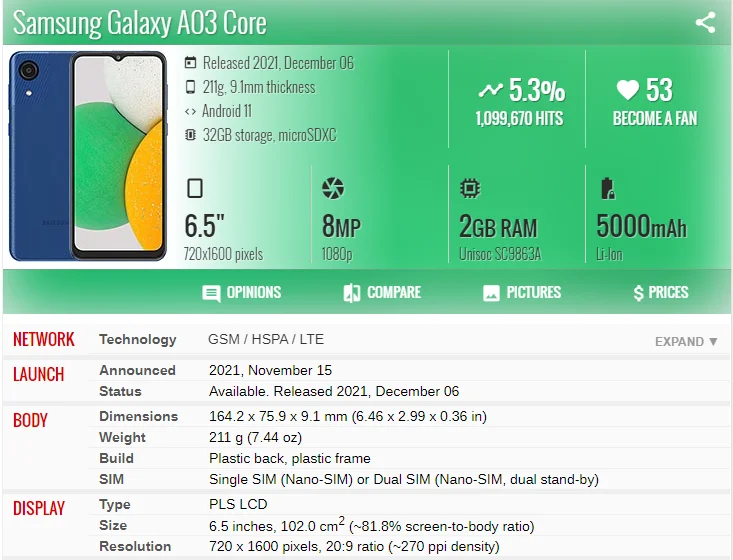Click the LAUNCH section heading

point(38,374)
